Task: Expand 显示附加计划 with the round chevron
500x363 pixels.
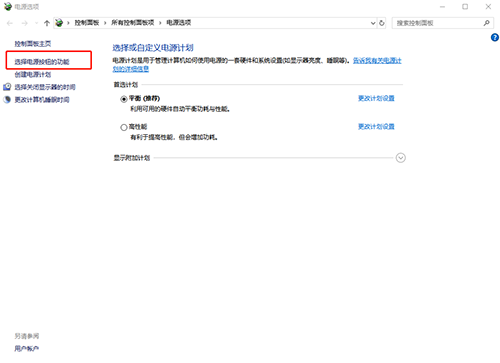Action: tap(401, 158)
